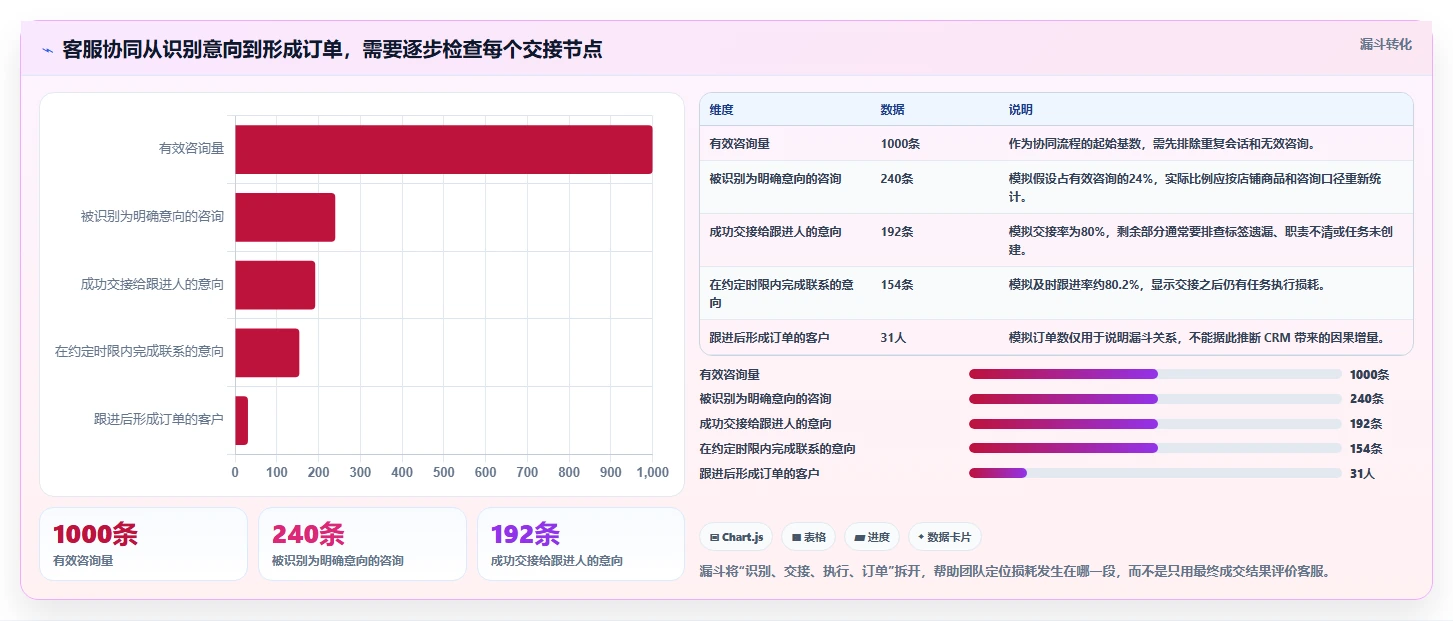Click the 在约定时限内完成联系的意向 progress bar
Viewport: 1453px width, 621px height.
pos(1155,449)
